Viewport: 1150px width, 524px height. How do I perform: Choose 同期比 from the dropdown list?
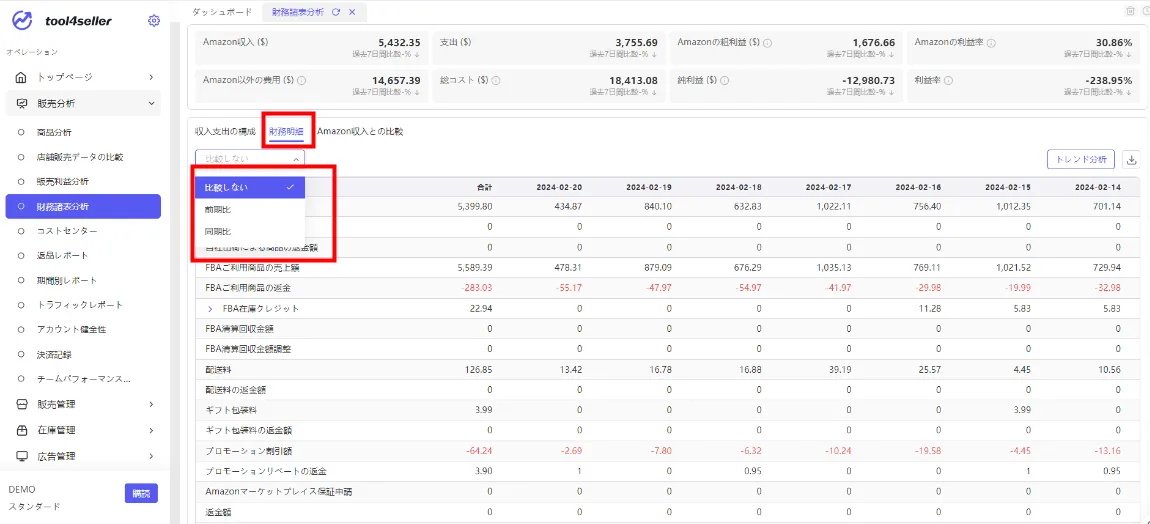click(250, 231)
